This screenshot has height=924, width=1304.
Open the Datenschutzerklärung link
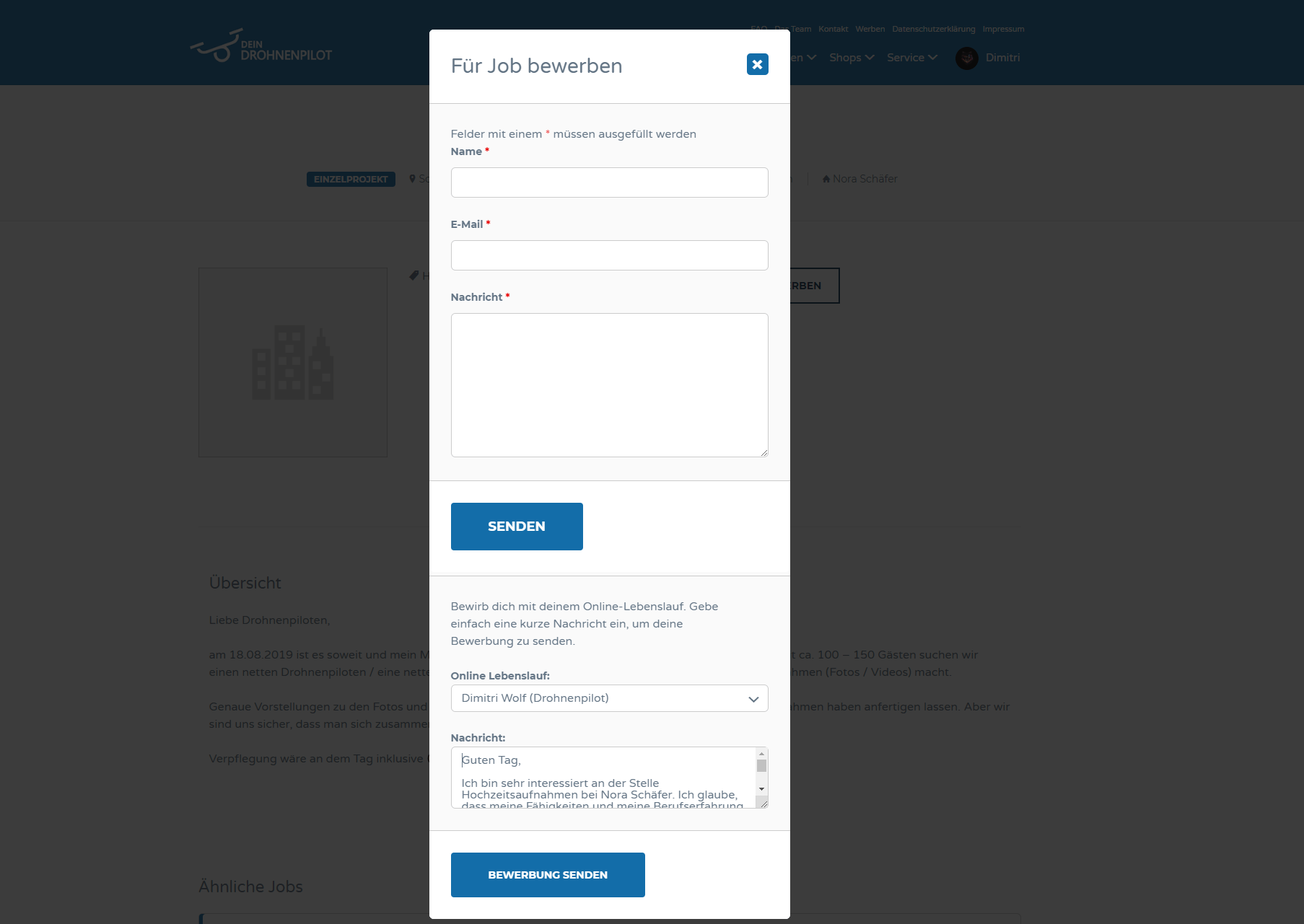(x=933, y=29)
